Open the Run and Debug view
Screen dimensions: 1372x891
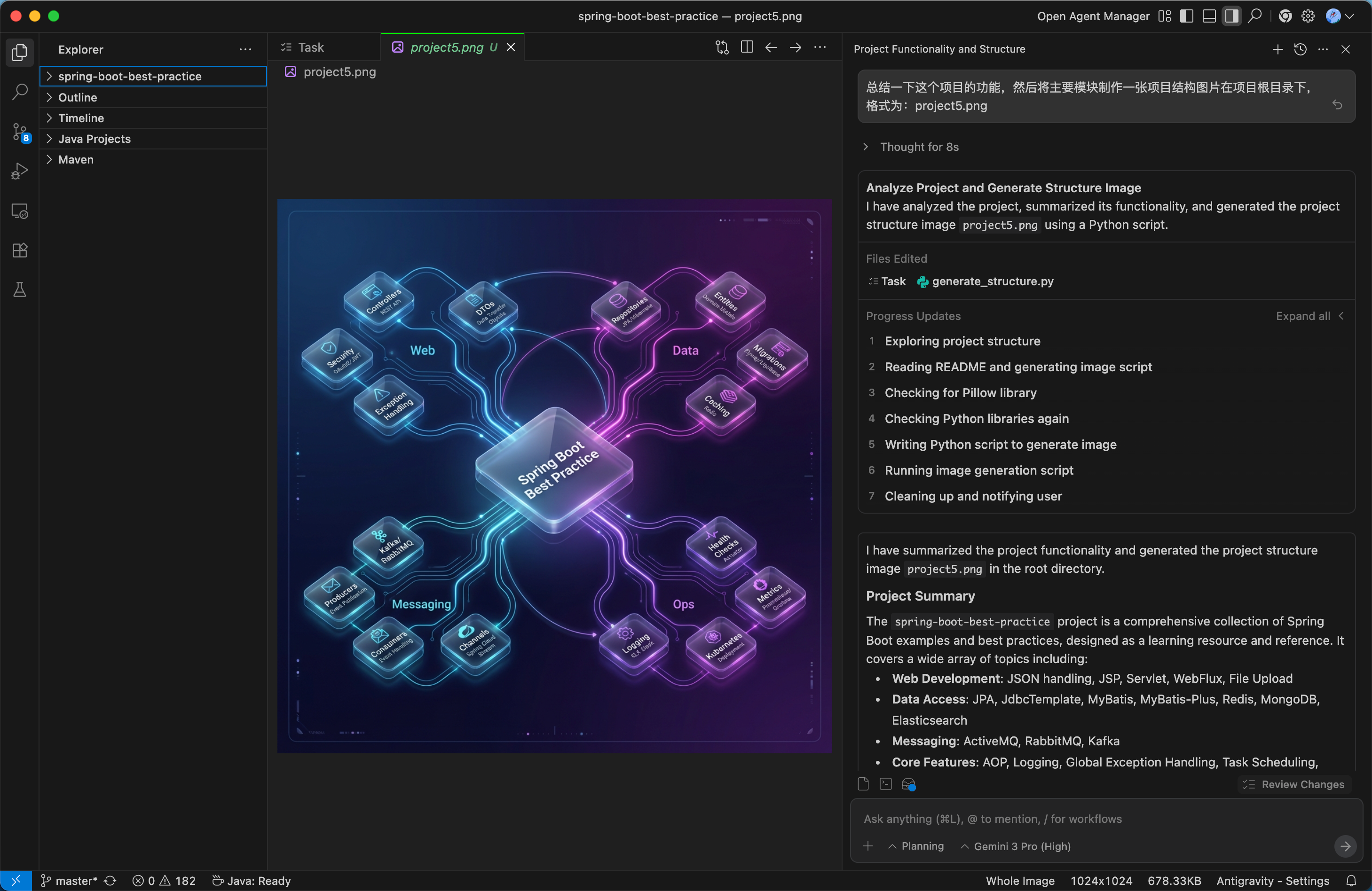point(20,171)
